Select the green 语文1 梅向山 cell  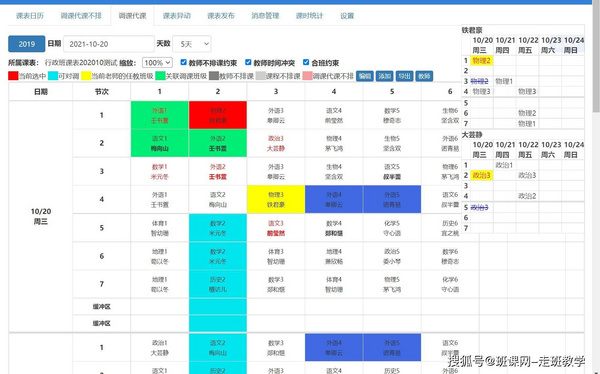(x=160, y=143)
